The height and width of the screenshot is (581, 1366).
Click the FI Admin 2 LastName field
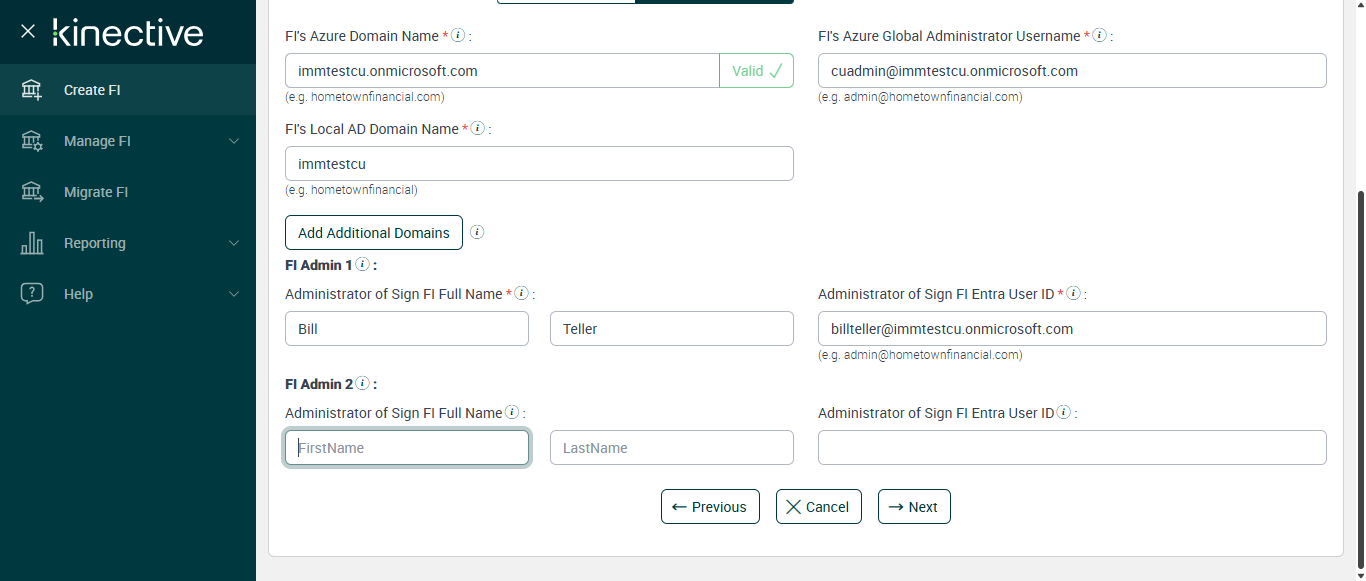coord(671,448)
